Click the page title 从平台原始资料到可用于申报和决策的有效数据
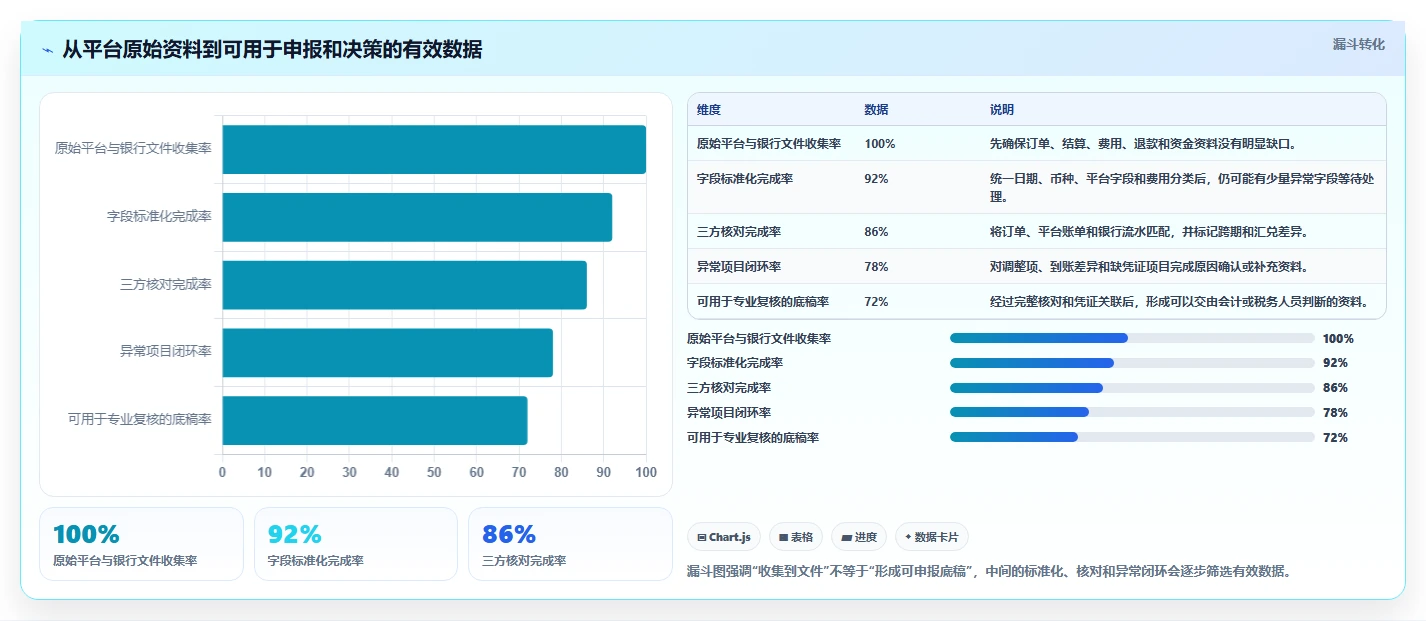The image size is (1426, 621). [272, 49]
